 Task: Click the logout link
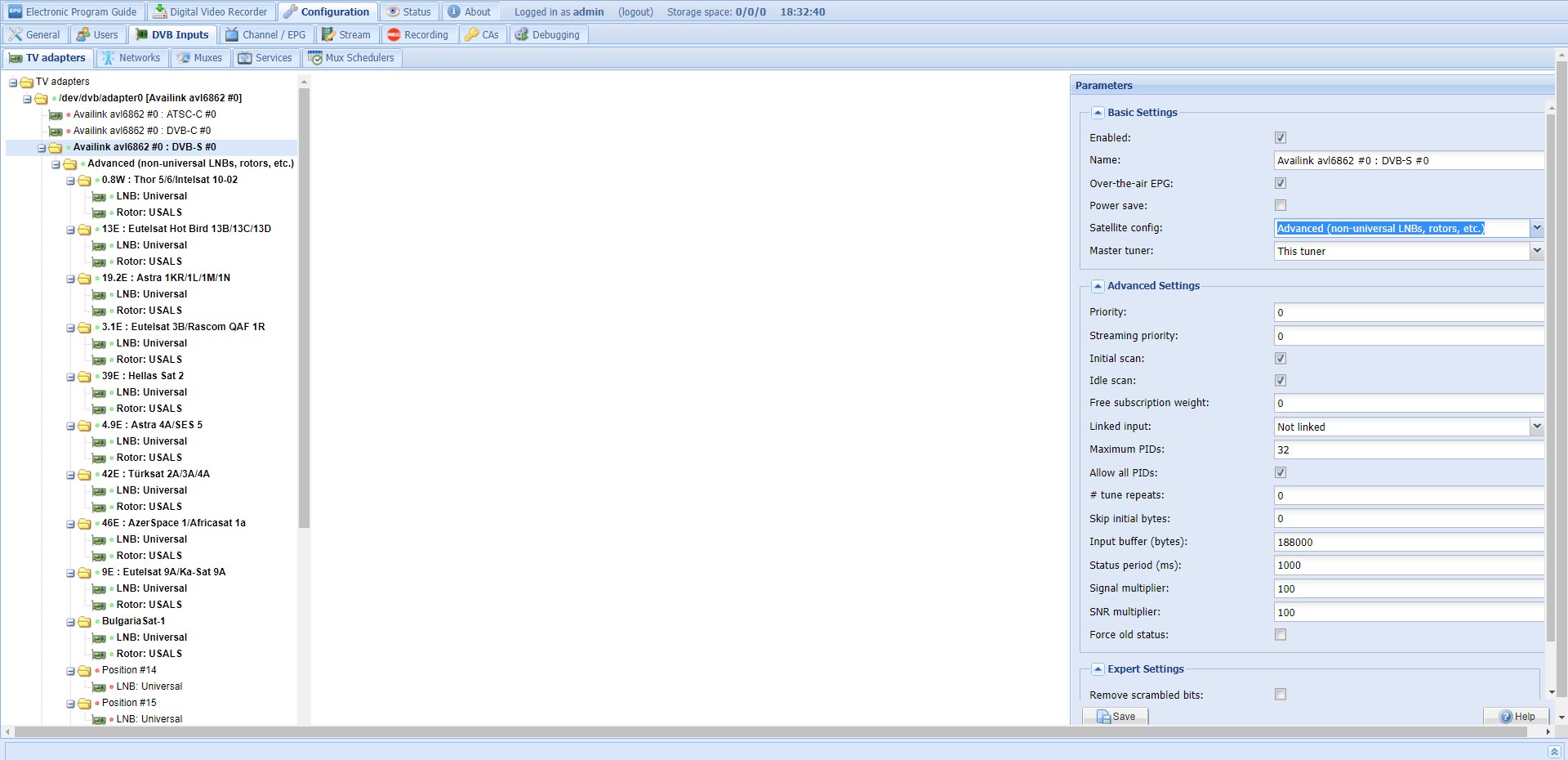pyautogui.click(x=635, y=11)
